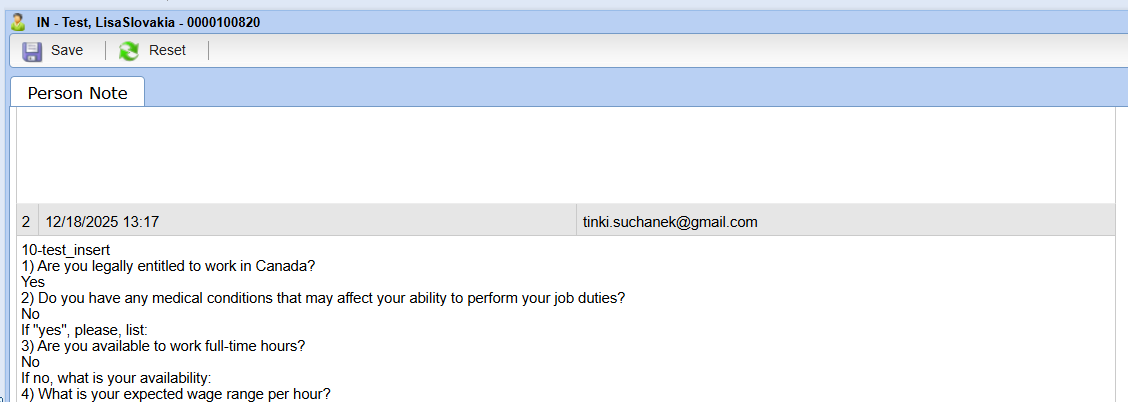Viewport: 1128px width, 402px height.
Task: Click the green arrows Reset icon
Action: click(128, 51)
